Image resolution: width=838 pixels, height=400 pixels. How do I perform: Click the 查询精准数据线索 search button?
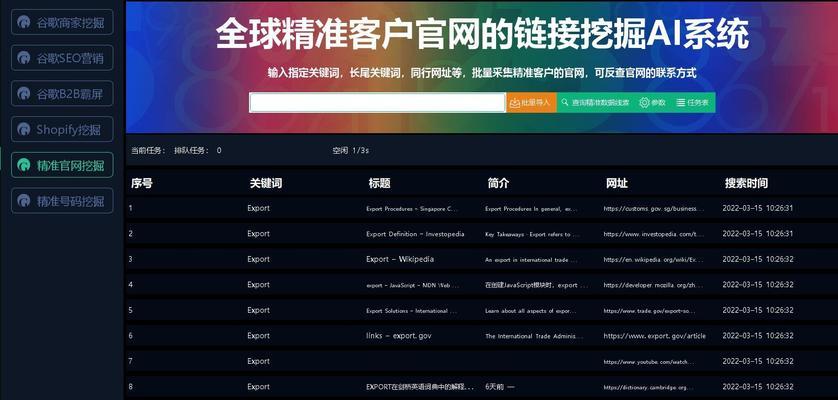(x=595, y=103)
